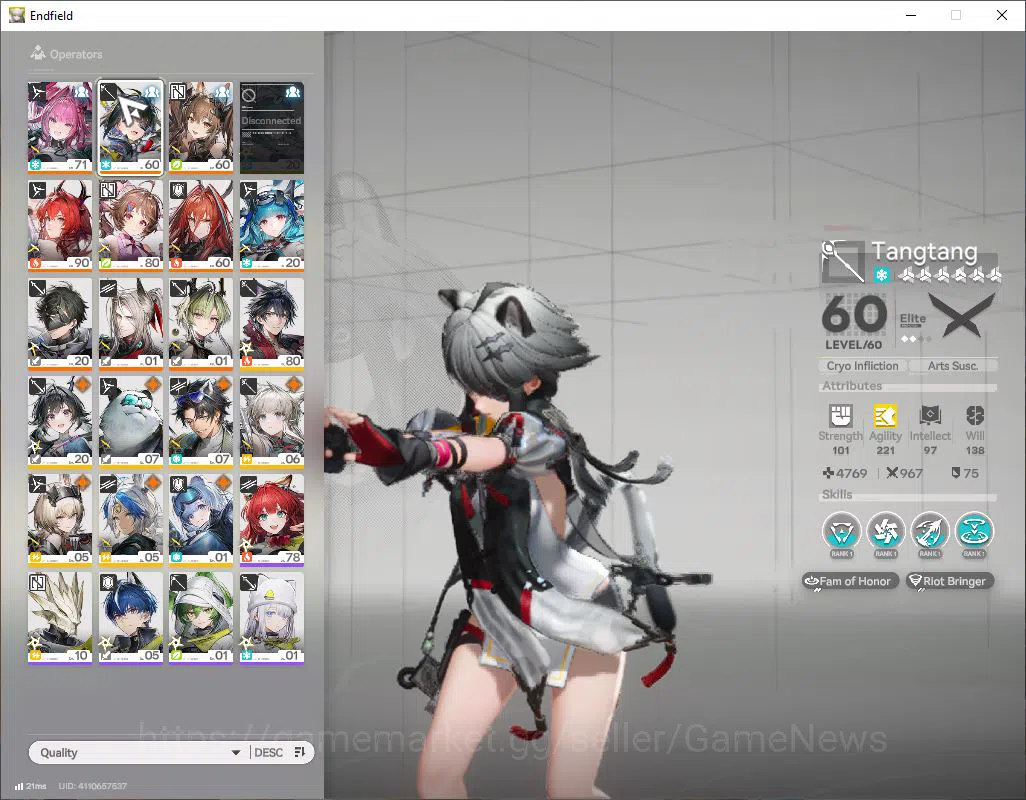This screenshot has height=800, width=1026.
Task: Click the Quality dropdown arrow
Action: (236, 753)
